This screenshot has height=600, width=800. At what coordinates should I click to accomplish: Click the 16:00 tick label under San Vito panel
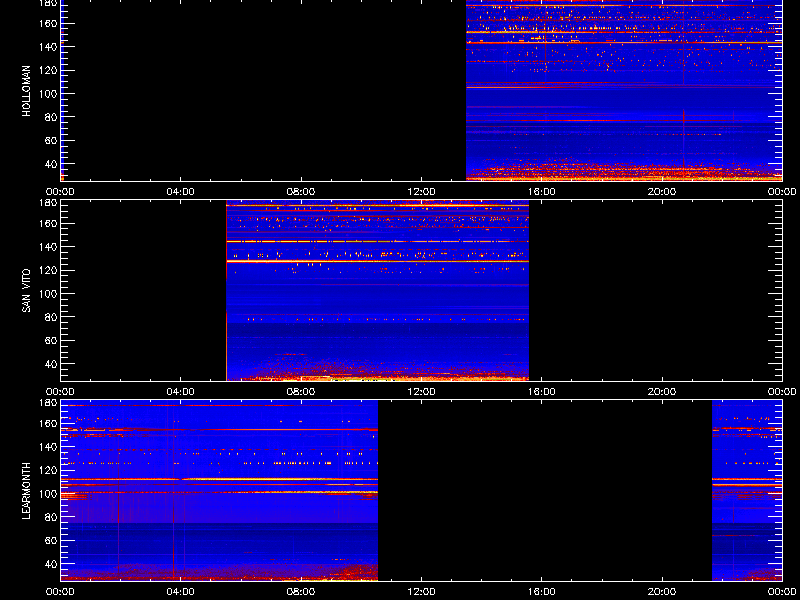tap(542, 392)
